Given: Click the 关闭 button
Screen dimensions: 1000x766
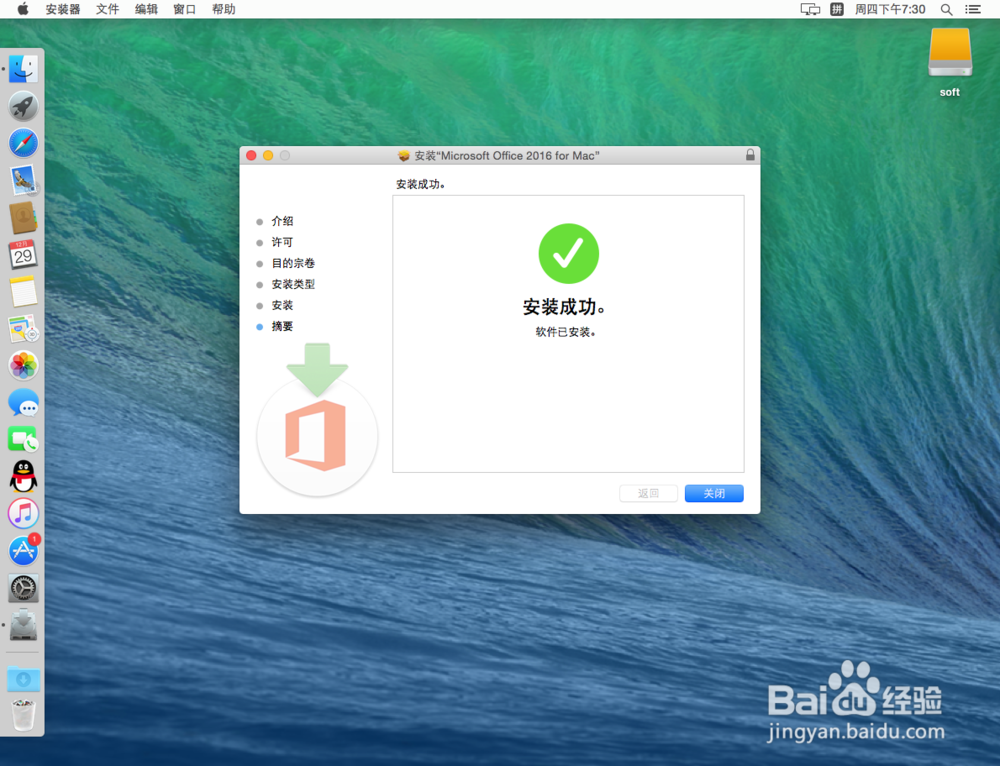Looking at the screenshot, I should pos(714,493).
